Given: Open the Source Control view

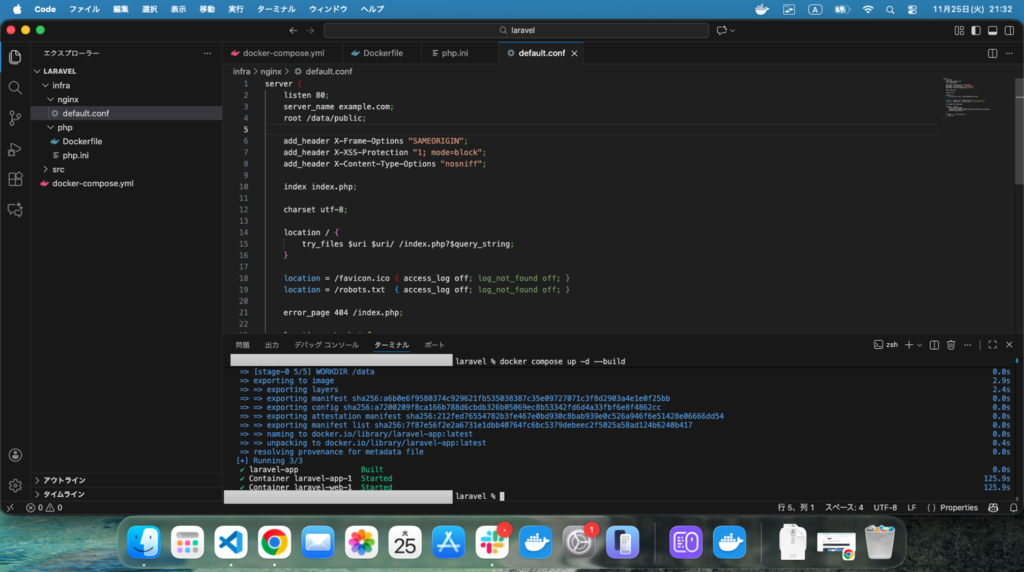Looking at the screenshot, I should point(15,118).
